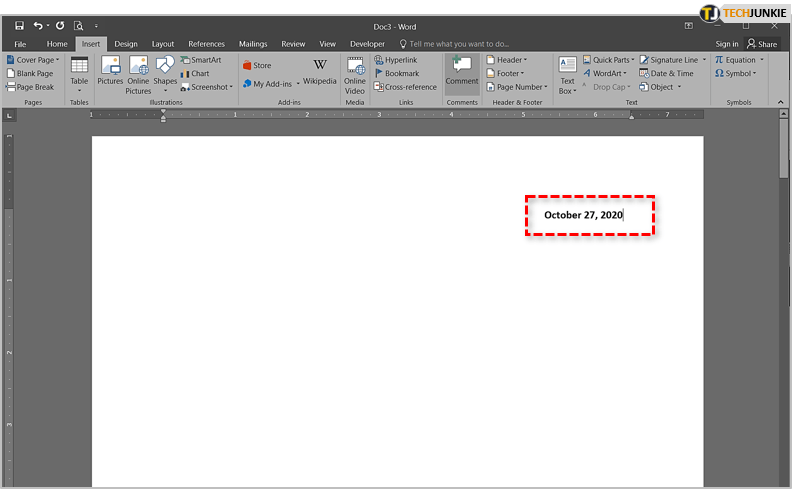Click the Share button
Viewport: 794px width, 489px height.
coord(762,44)
